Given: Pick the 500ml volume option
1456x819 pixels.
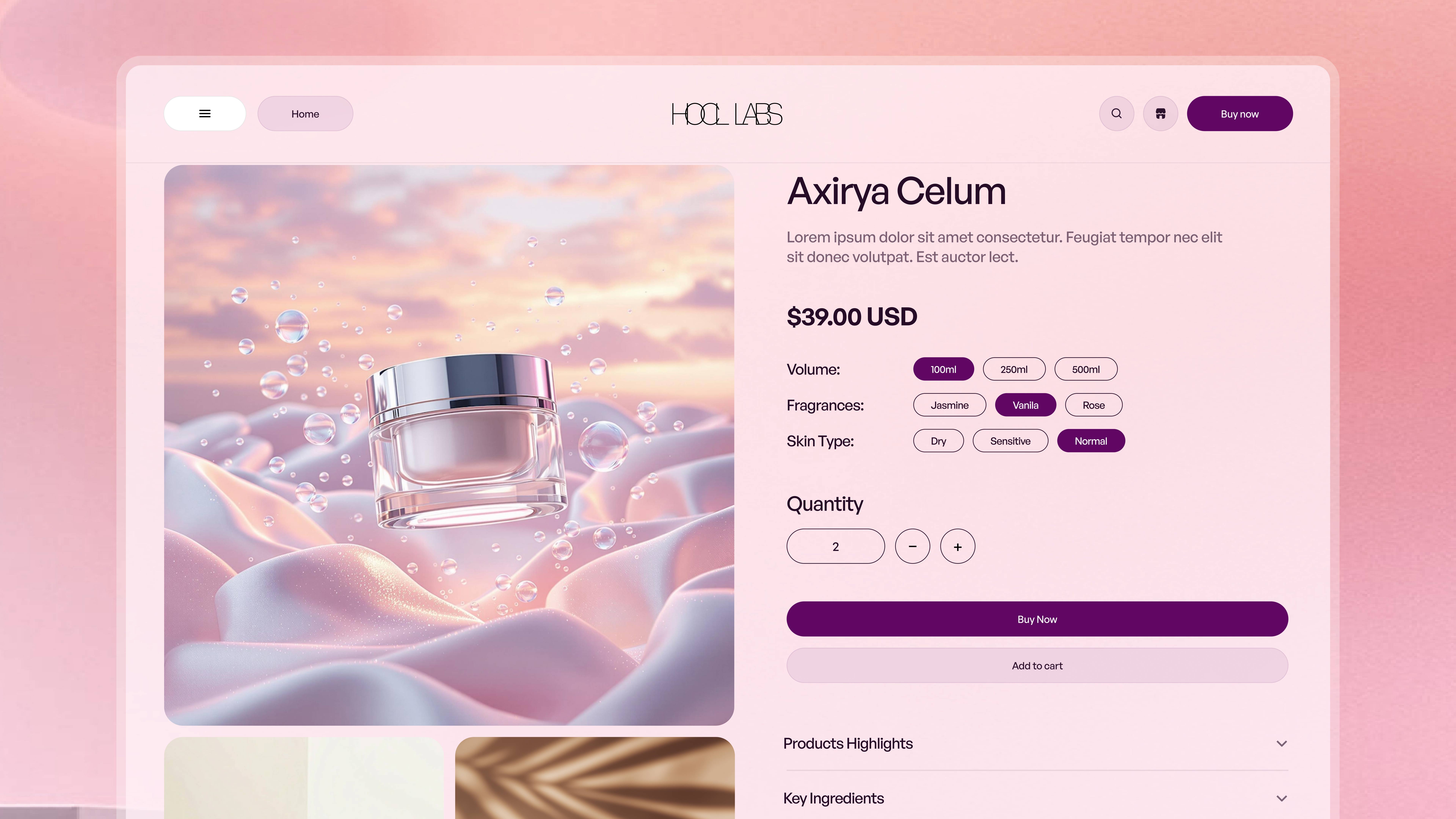Looking at the screenshot, I should click(x=1086, y=369).
